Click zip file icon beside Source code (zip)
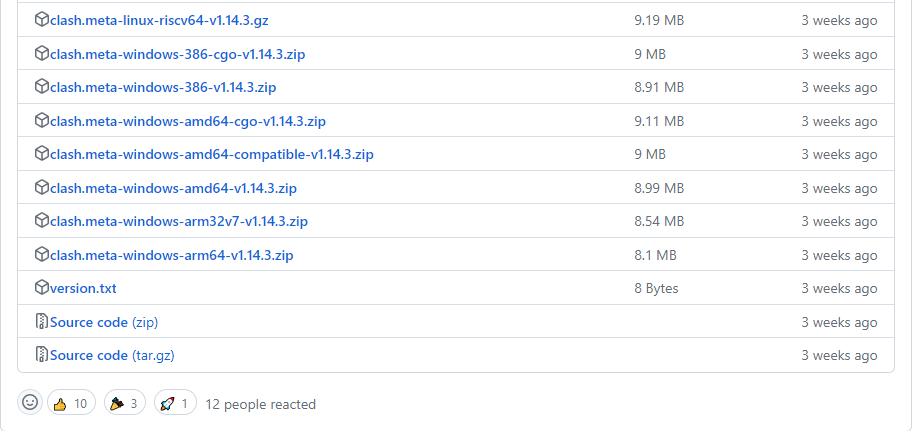Viewport: 913px width, 431px height. pyautogui.click(x=42, y=322)
